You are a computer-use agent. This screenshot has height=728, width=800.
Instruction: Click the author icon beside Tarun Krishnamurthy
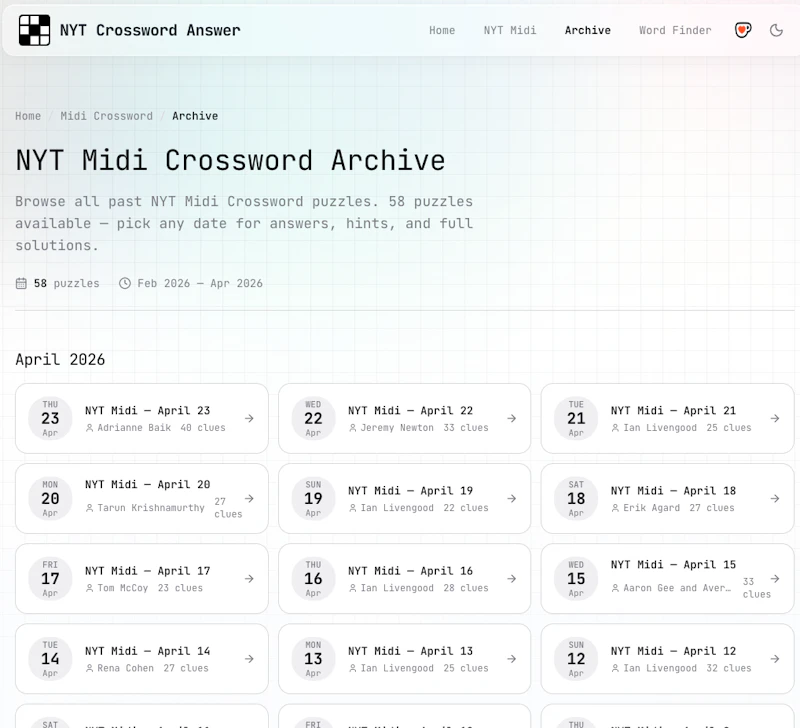point(89,508)
